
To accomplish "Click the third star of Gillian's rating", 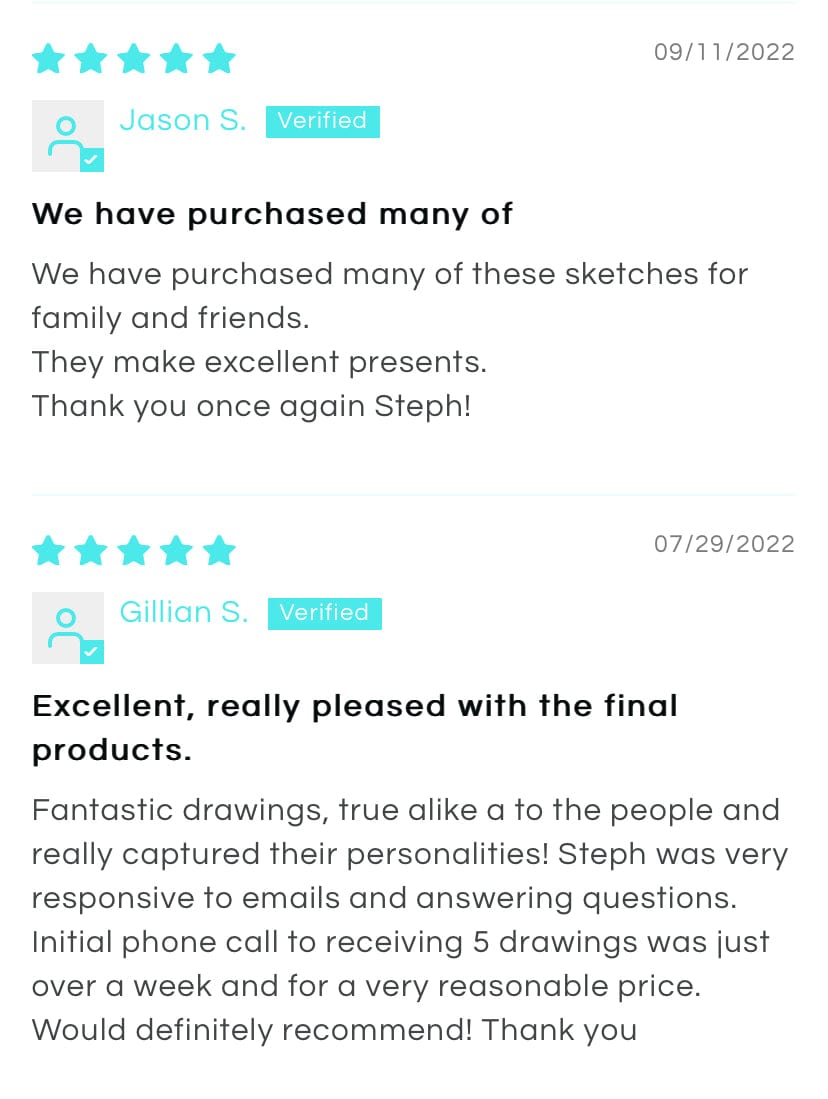I will tap(133, 551).
